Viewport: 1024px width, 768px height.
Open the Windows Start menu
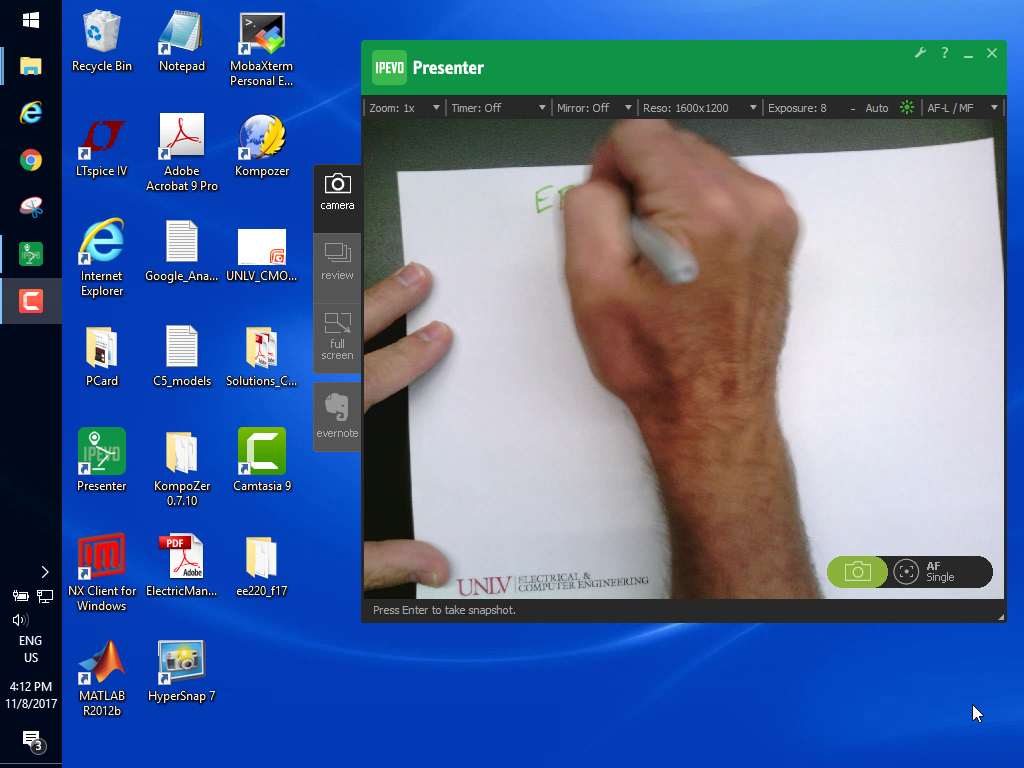pos(31,21)
